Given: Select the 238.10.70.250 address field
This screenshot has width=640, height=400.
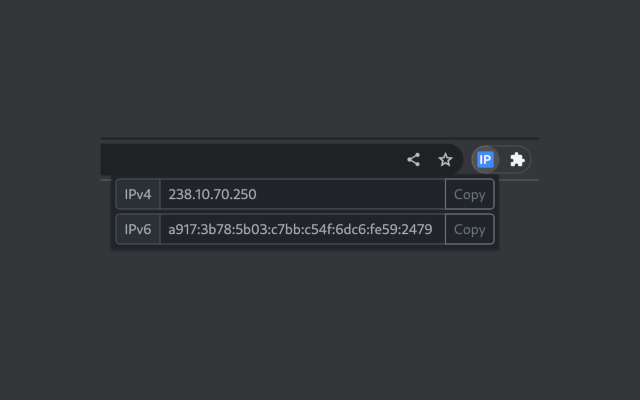Looking at the screenshot, I should pyautogui.click(x=302, y=194).
